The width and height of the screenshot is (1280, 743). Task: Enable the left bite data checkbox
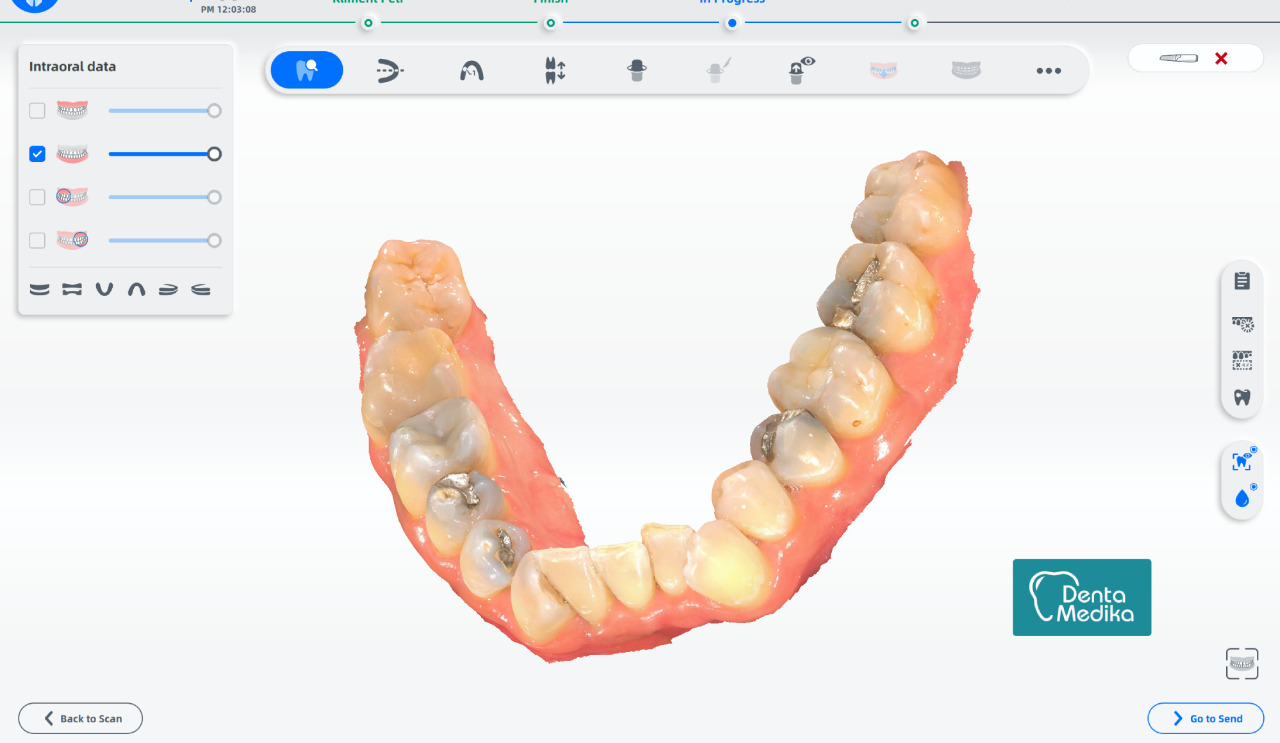pos(37,197)
